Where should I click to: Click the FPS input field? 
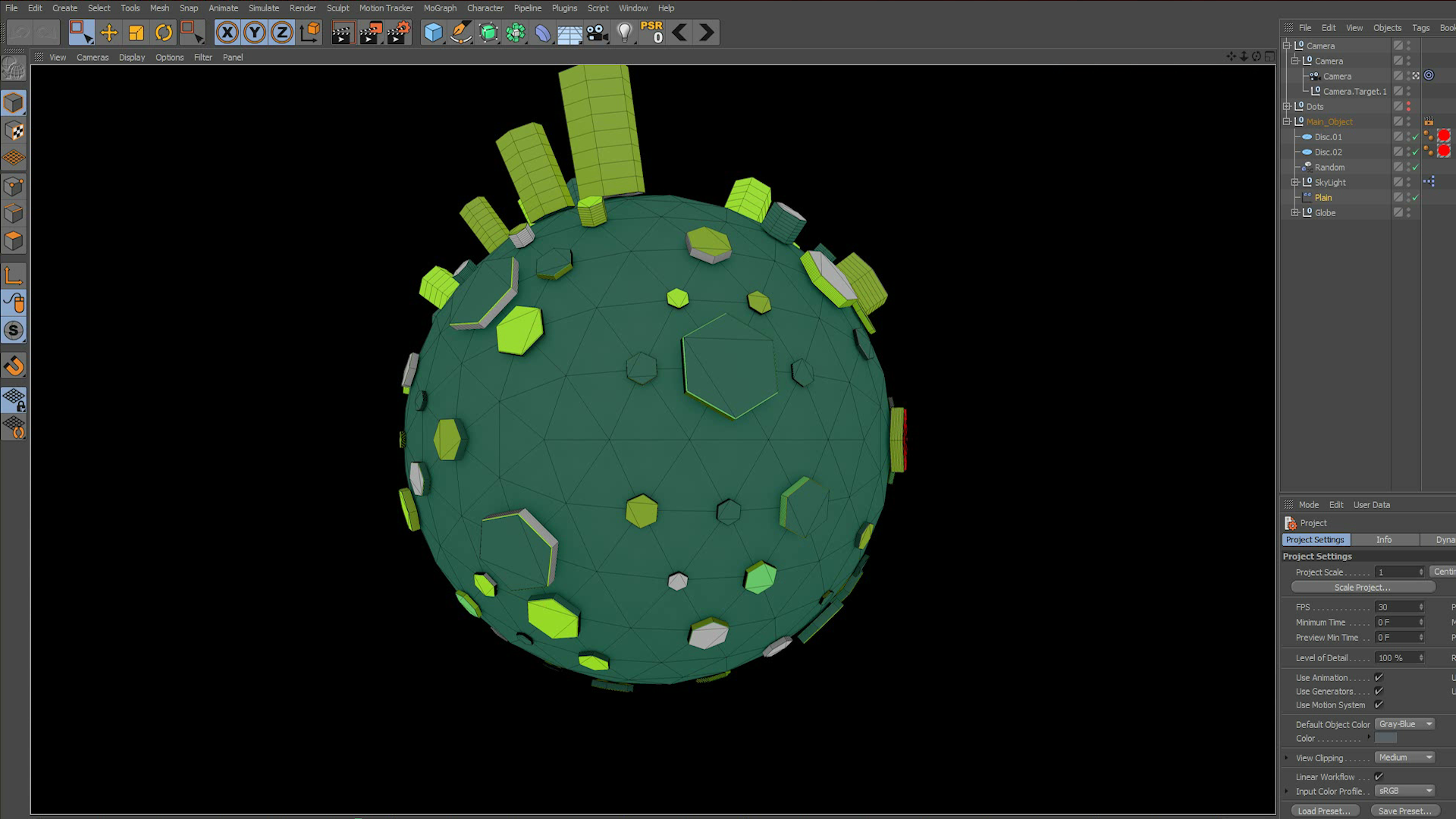[1395, 607]
